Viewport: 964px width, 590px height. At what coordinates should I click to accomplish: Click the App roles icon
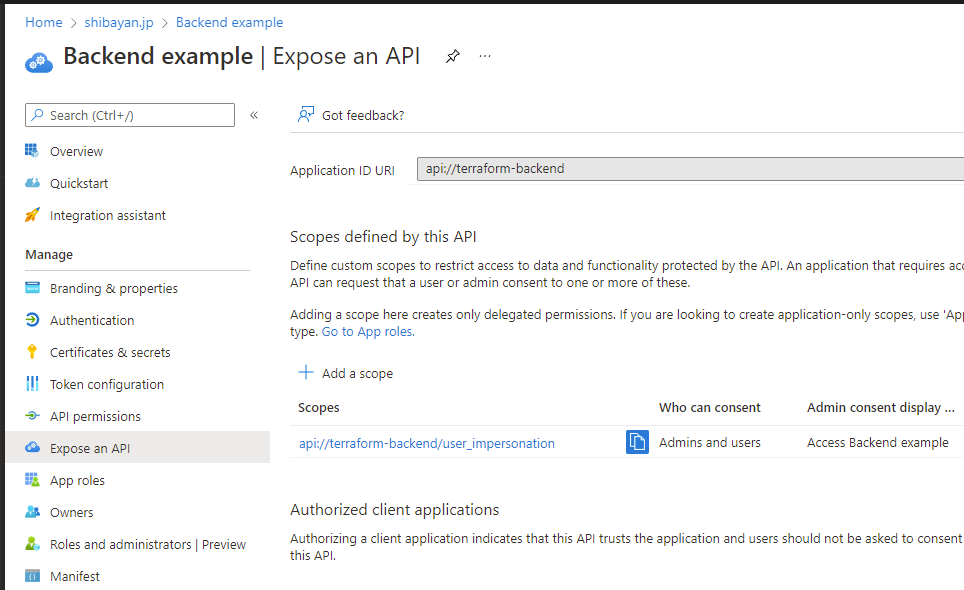(32, 479)
